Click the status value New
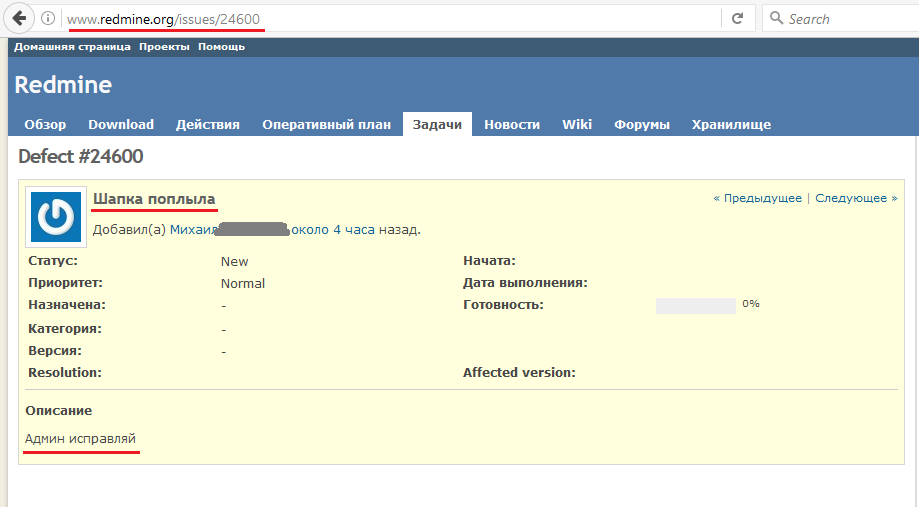The height and width of the screenshot is (507, 919). pos(234,261)
